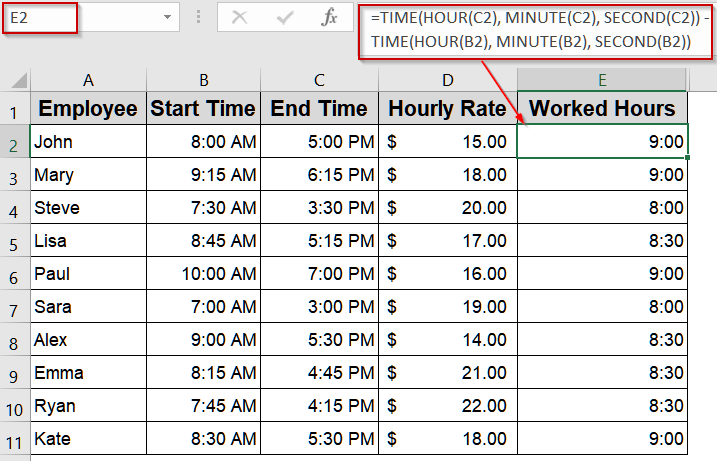
Task: Click John's worked hours cell E2
Action: click(602, 141)
